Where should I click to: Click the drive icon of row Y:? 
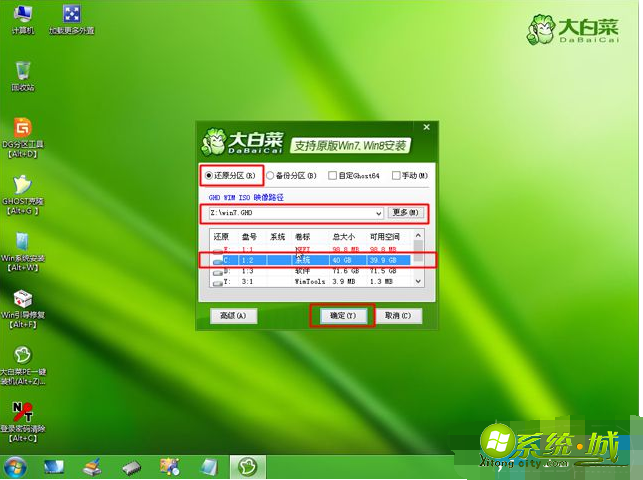click(218, 282)
